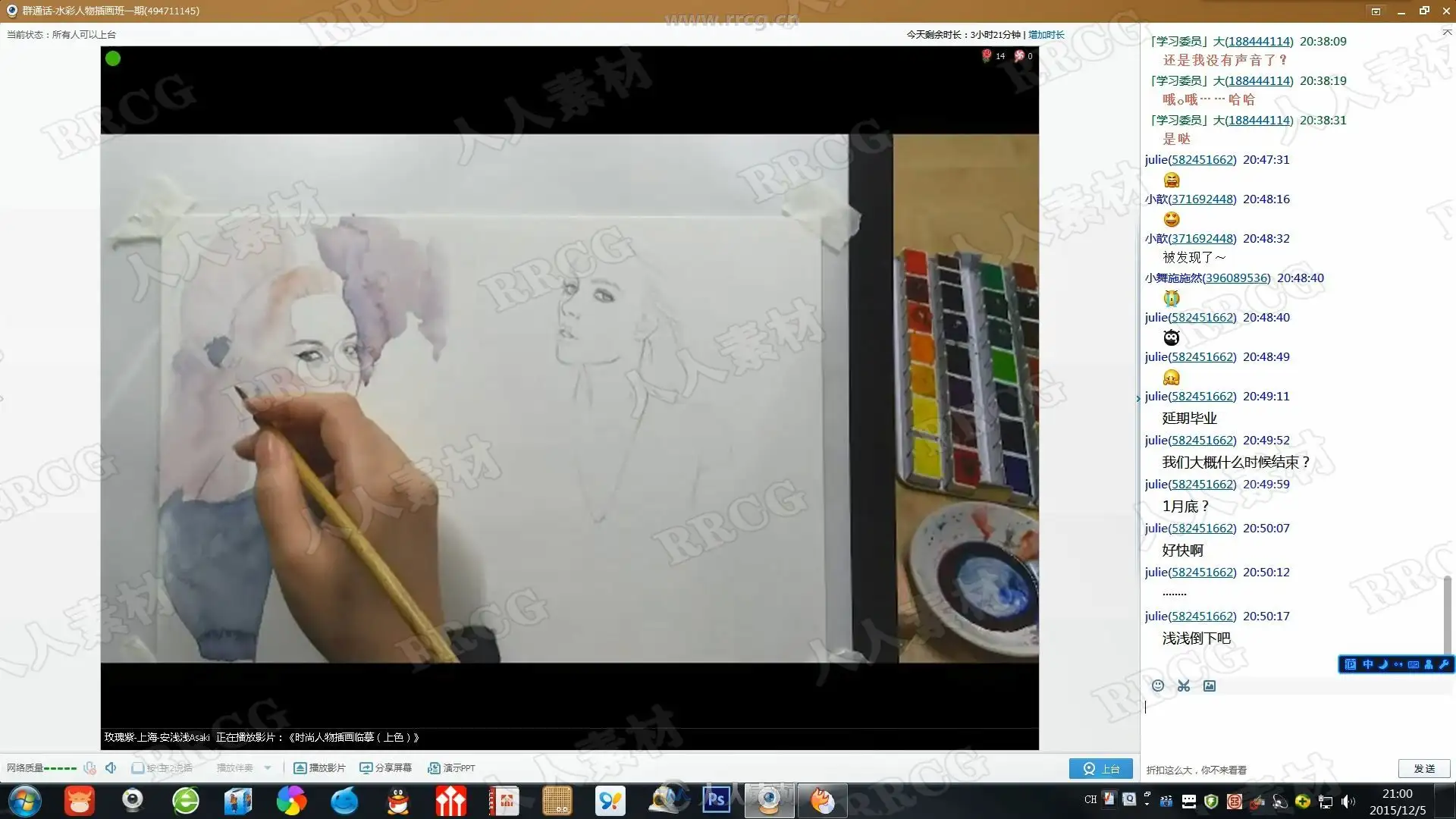The image size is (1456, 819).
Task: Open Photoshop from the taskbar
Action: click(x=716, y=800)
